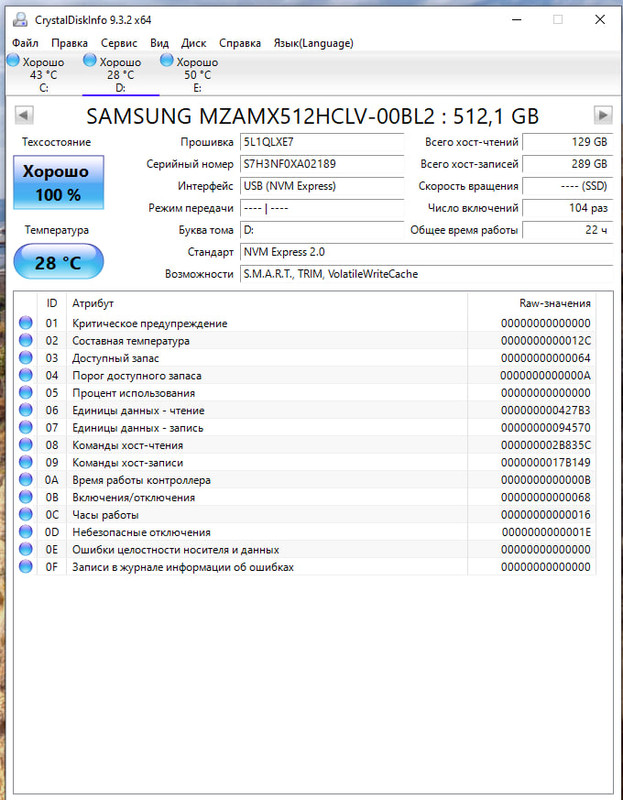
Task: Click the serial number field S7H3NF0XA02189
Action: tap(322, 164)
